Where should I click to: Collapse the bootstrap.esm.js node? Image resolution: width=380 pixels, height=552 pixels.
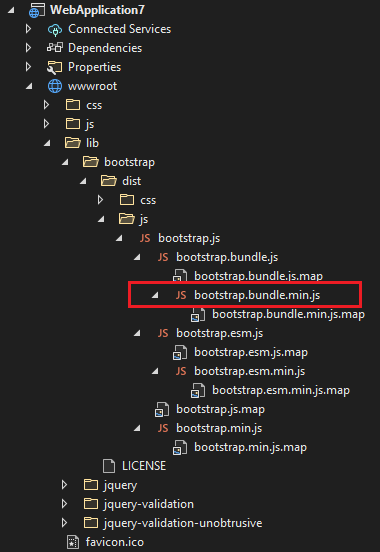tap(137, 333)
